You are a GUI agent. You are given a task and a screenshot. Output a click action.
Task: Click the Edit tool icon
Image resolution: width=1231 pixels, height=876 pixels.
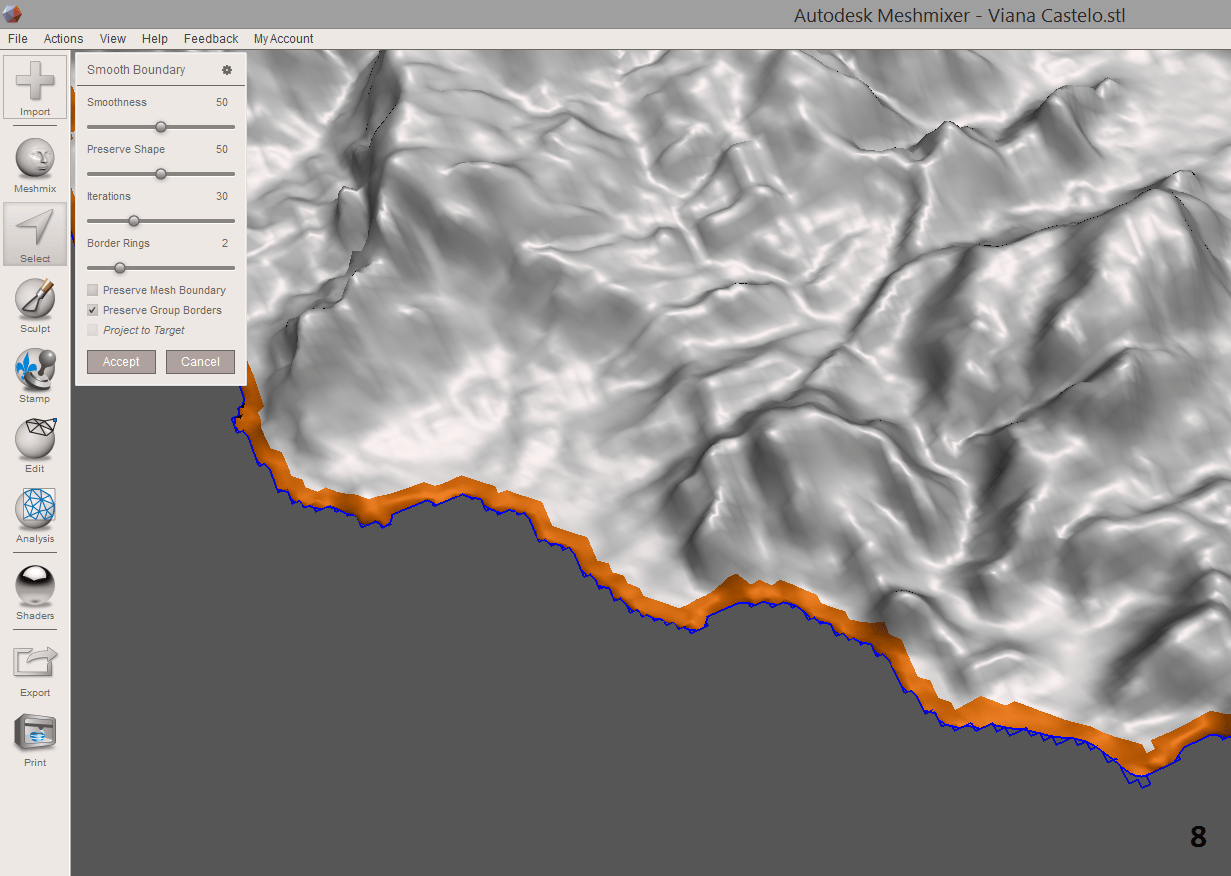pos(34,438)
